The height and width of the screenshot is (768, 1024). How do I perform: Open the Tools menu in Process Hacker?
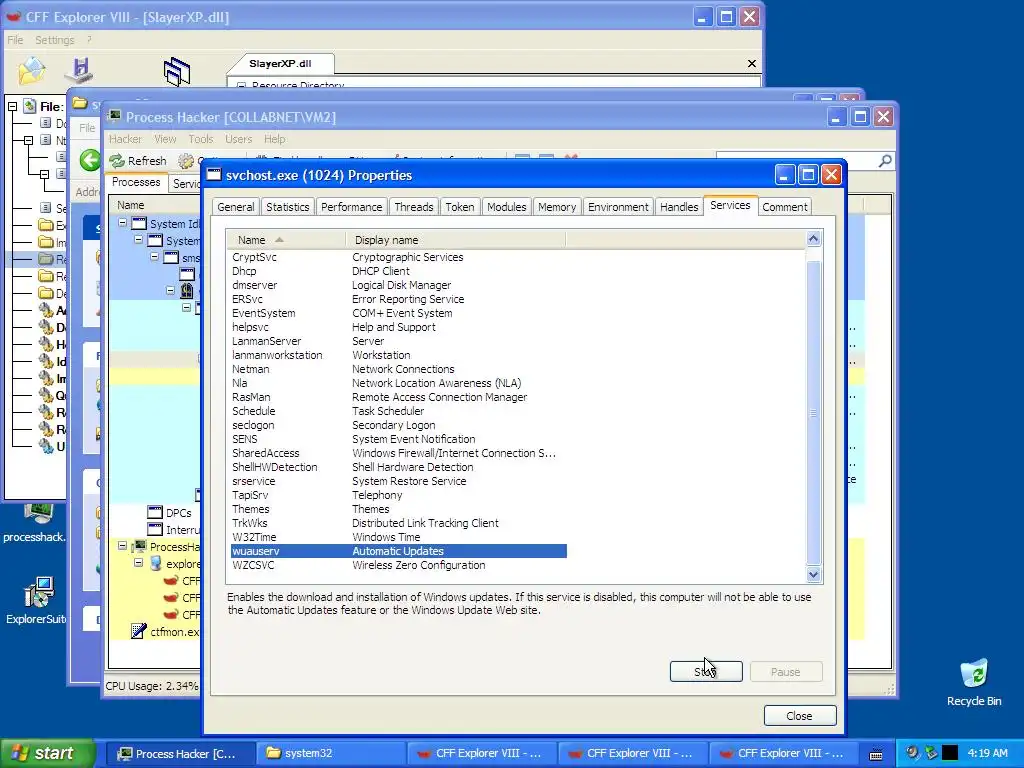(x=200, y=139)
